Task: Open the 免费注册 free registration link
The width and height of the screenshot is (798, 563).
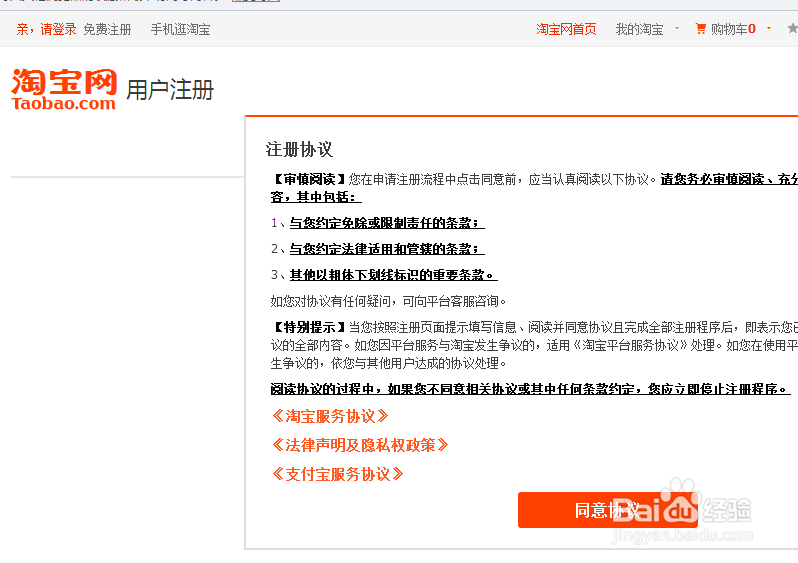Action: click(x=107, y=30)
